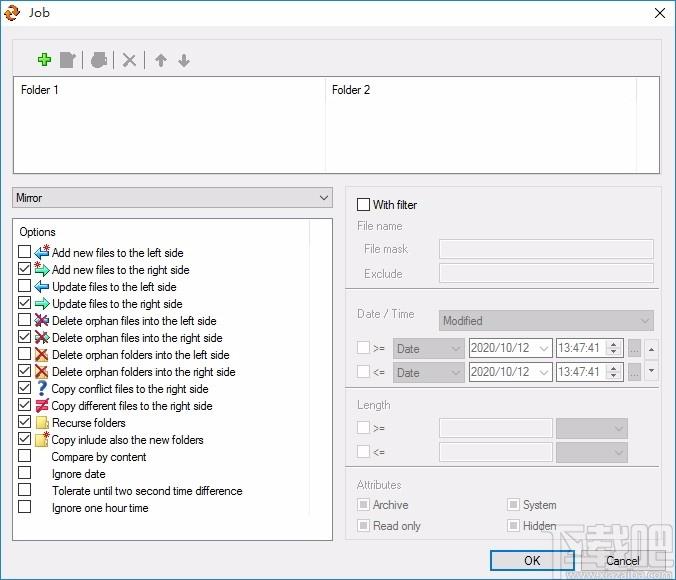Image resolution: width=676 pixels, height=580 pixels.
Task: Toggle the System attribute checkbox
Action: (x=513, y=504)
